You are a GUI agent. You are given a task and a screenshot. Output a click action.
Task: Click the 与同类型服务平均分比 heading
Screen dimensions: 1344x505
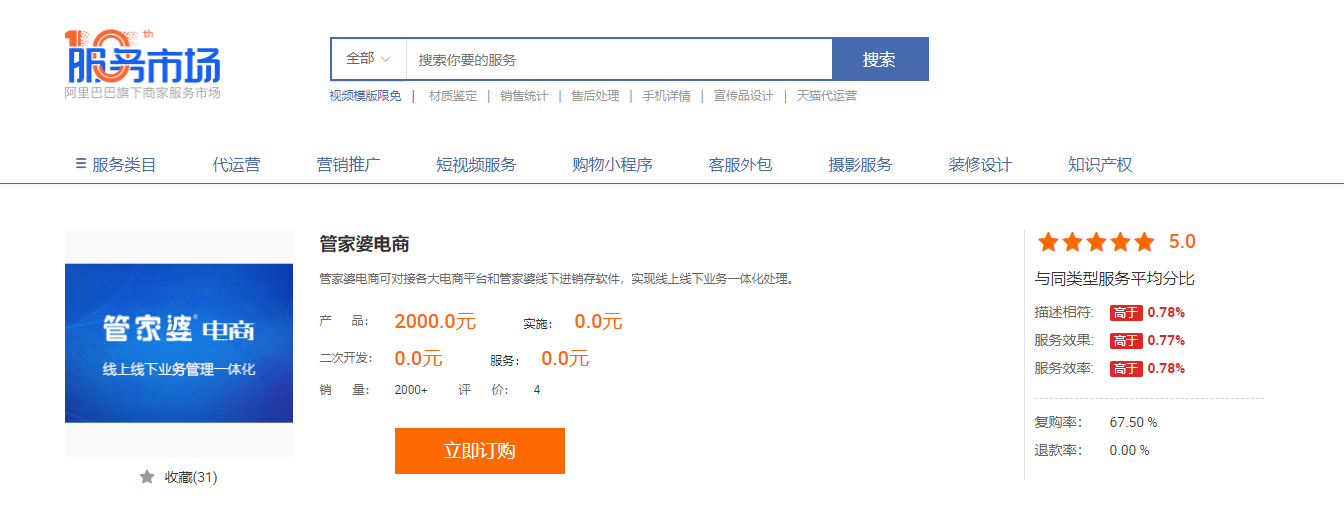coord(1114,278)
